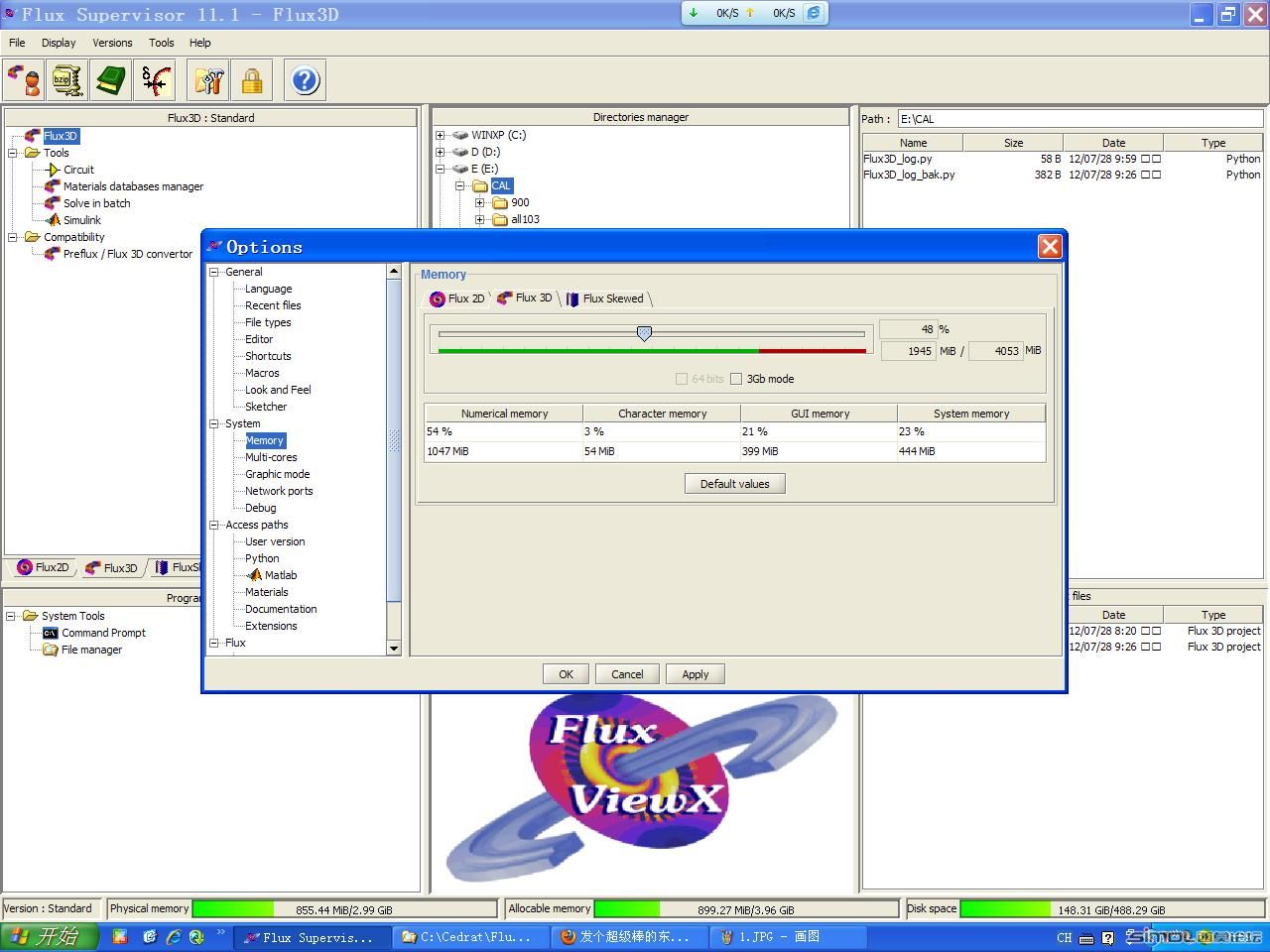Select Graphic mode in Options tree
Screen dimensions: 1270x952
click(x=278, y=474)
